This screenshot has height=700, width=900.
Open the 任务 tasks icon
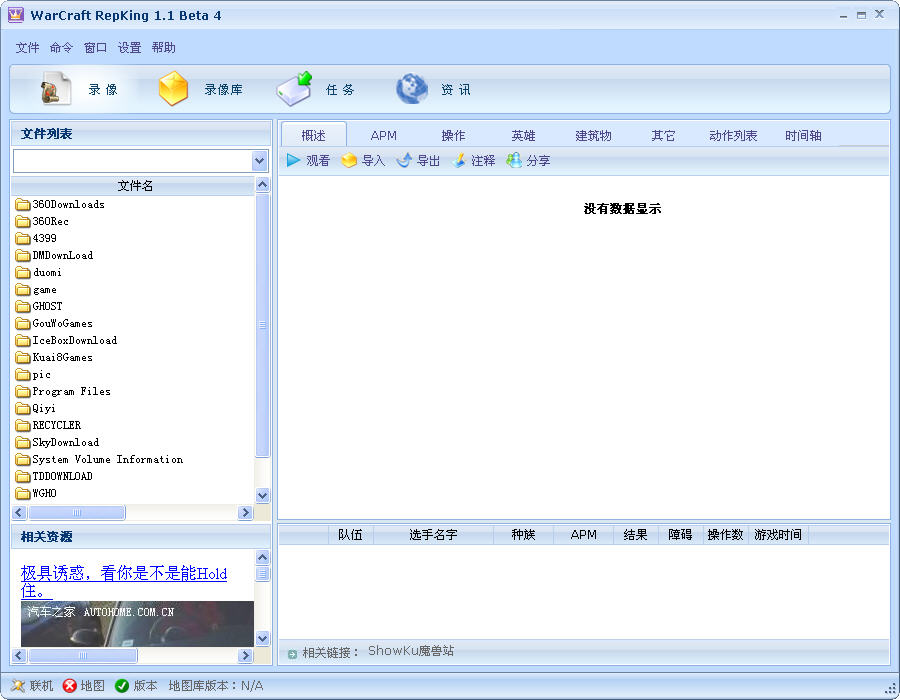[294, 89]
